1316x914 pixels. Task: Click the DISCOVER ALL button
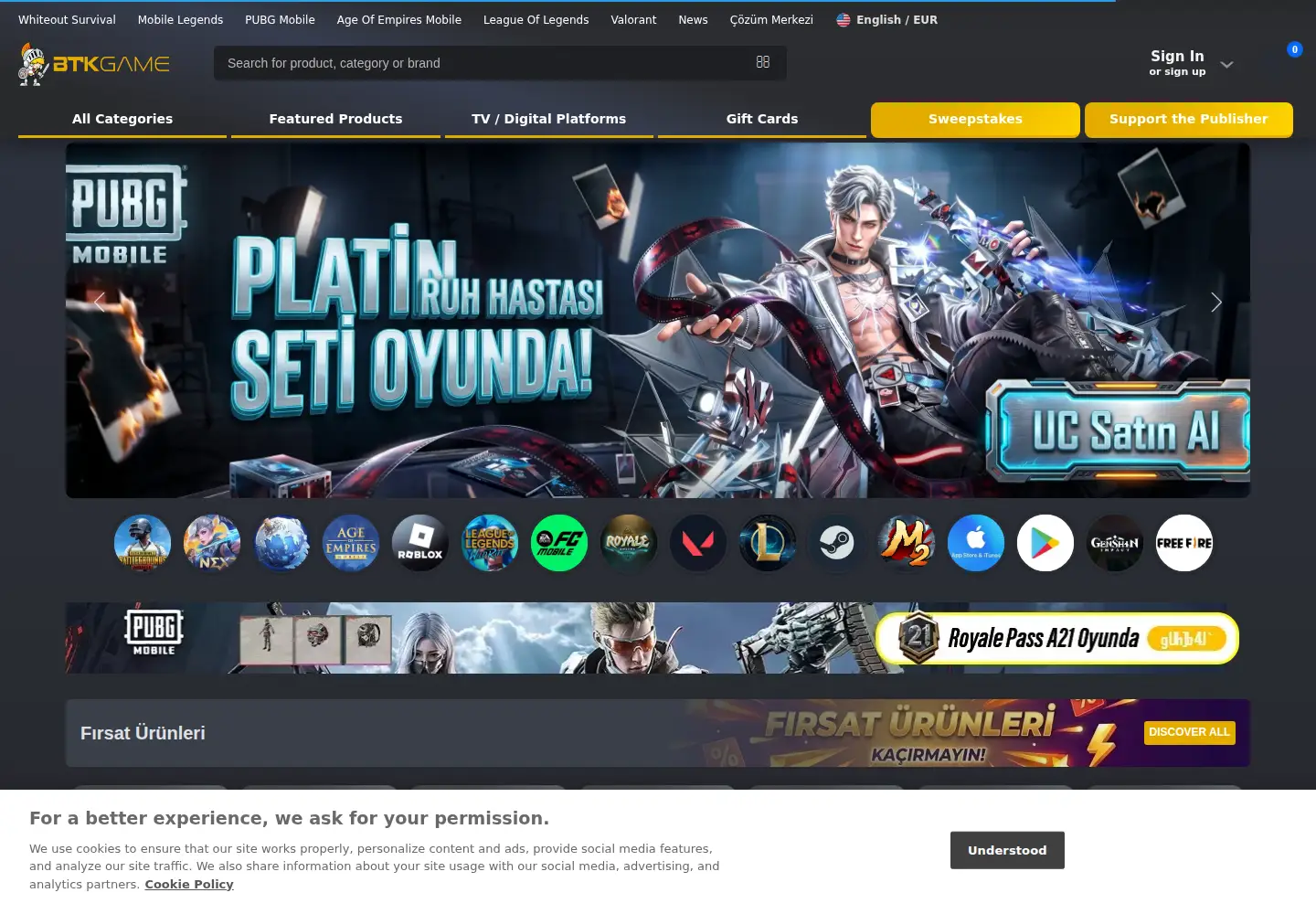1189,732
